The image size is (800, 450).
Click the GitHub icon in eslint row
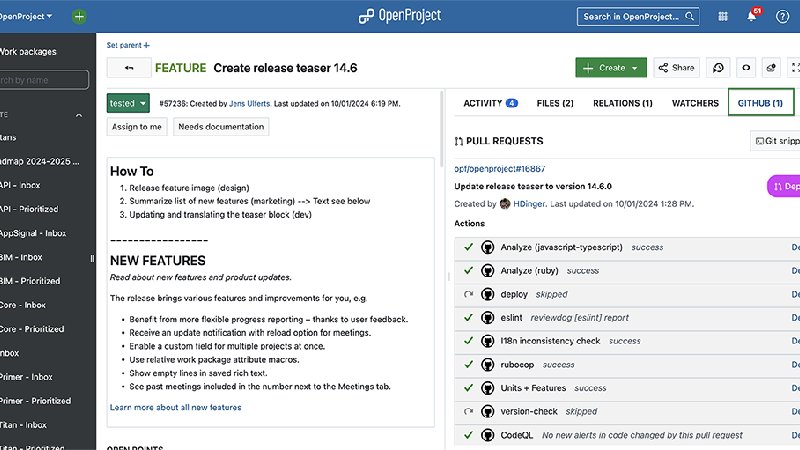[488, 318]
